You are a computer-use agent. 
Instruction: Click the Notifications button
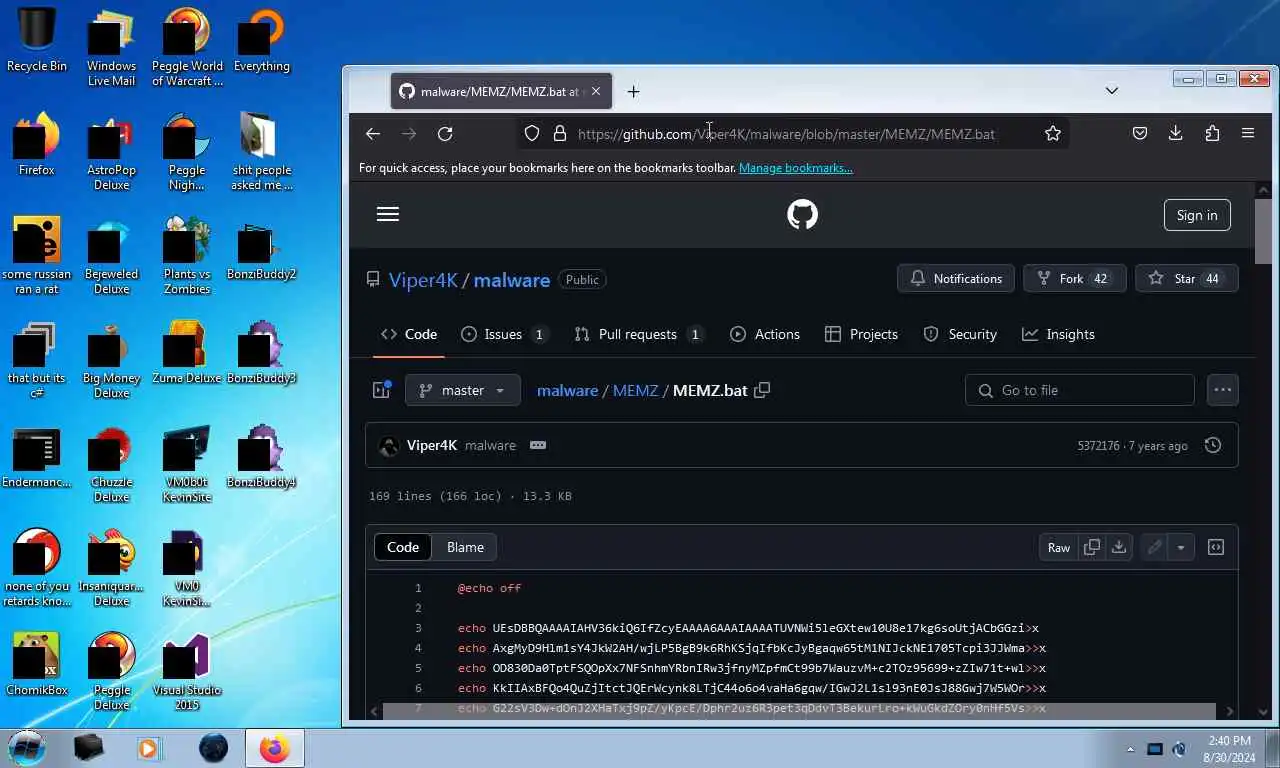click(x=956, y=278)
